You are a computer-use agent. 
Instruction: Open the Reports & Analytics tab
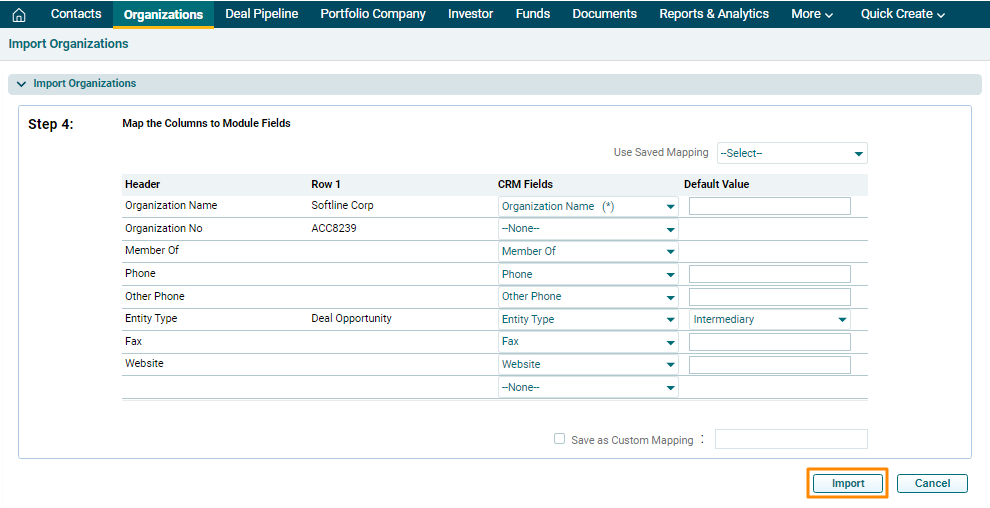pyautogui.click(x=714, y=14)
